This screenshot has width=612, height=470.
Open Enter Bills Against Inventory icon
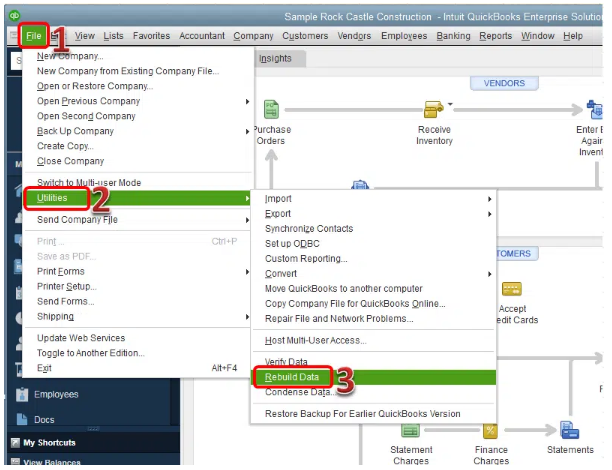(x=595, y=110)
